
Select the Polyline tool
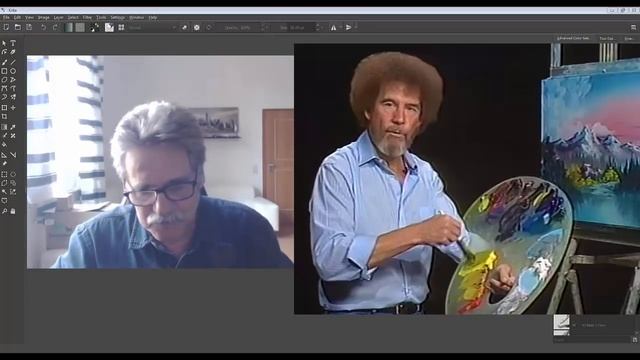coord(13,80)
